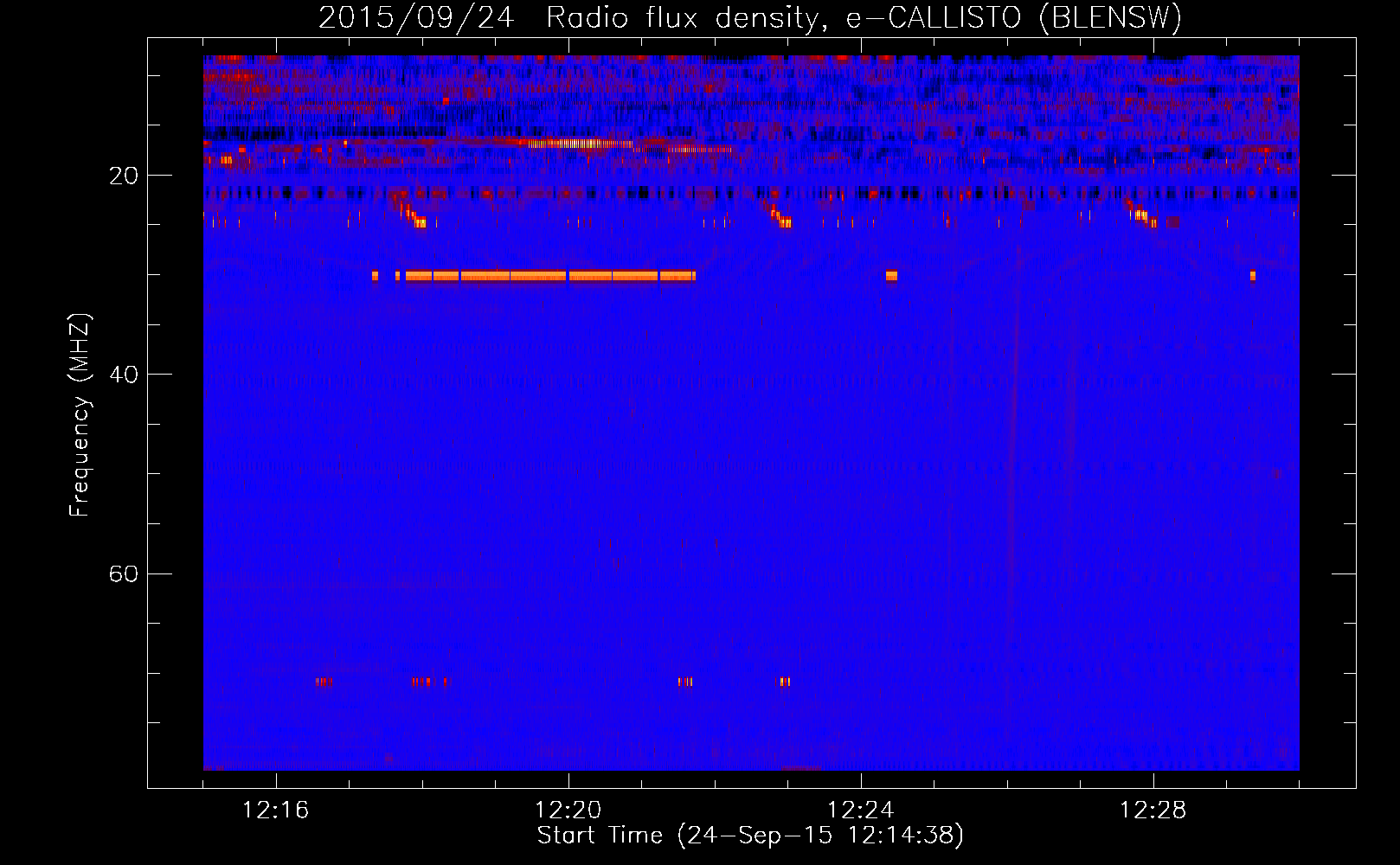Click the short orange burst near 12:24 at 30 MHz

click(x=891, y=276)
